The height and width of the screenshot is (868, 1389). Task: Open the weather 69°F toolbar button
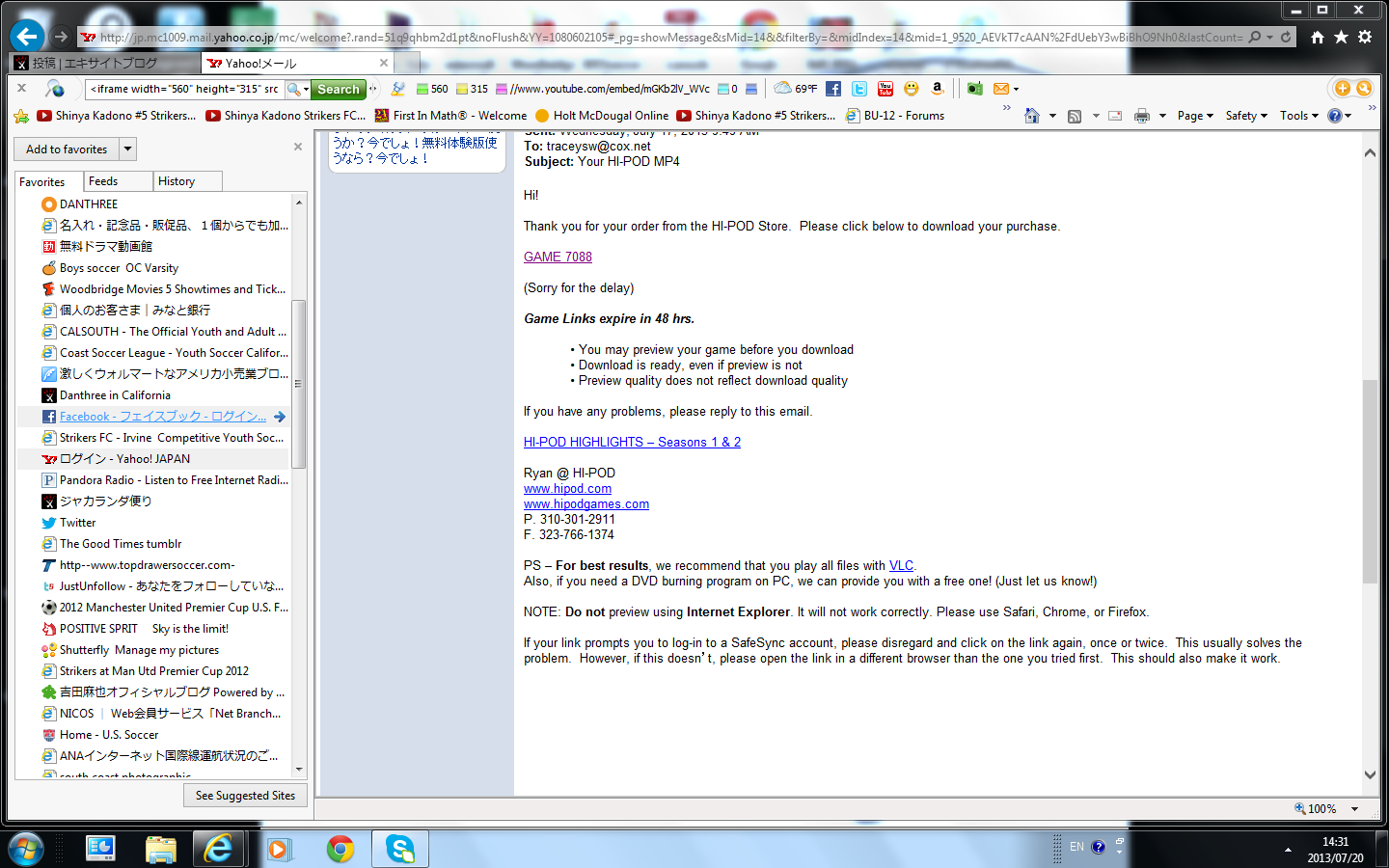pyautogui.click(x=796, y=89)
